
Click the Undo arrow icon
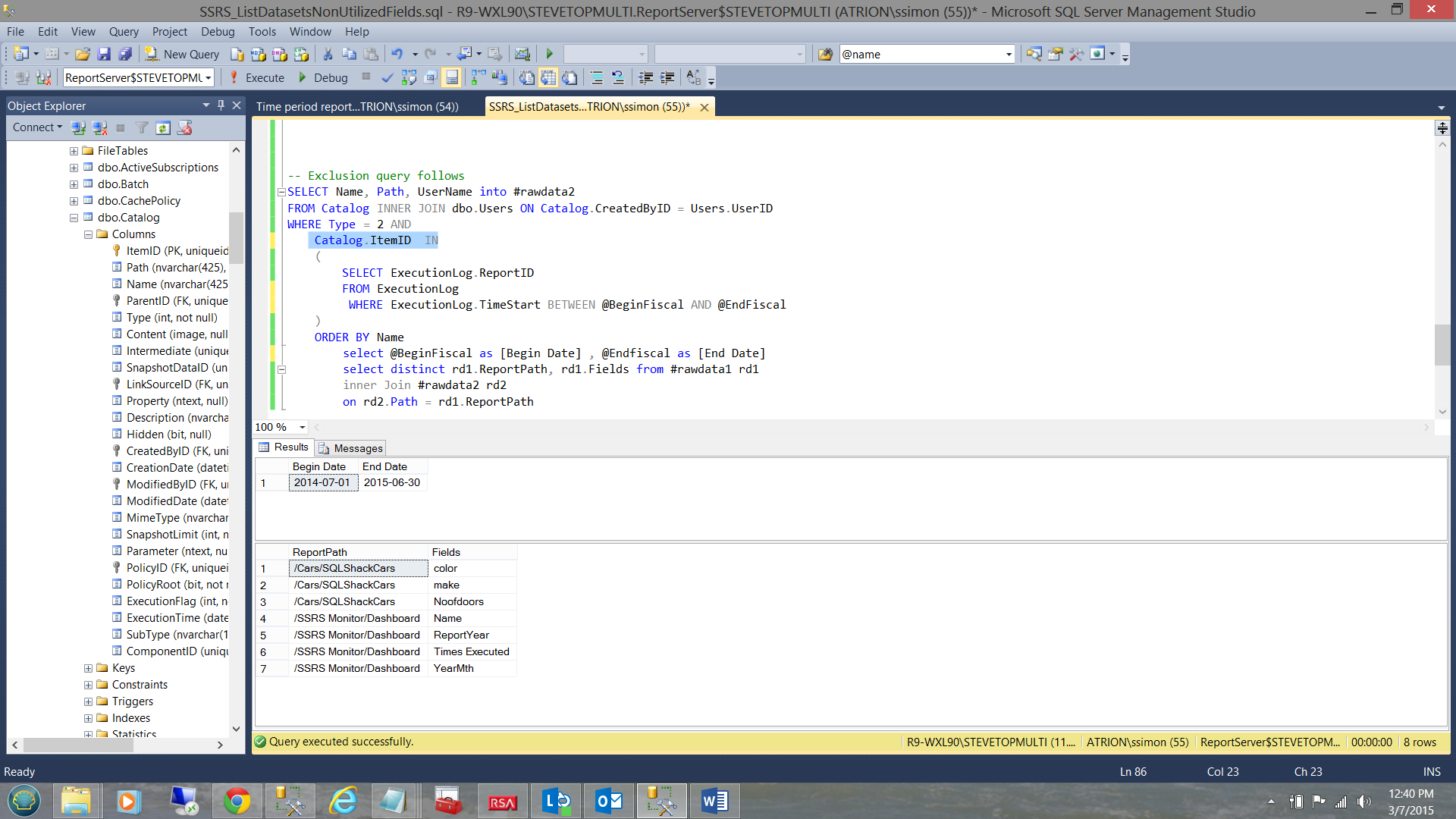[397, 54]
